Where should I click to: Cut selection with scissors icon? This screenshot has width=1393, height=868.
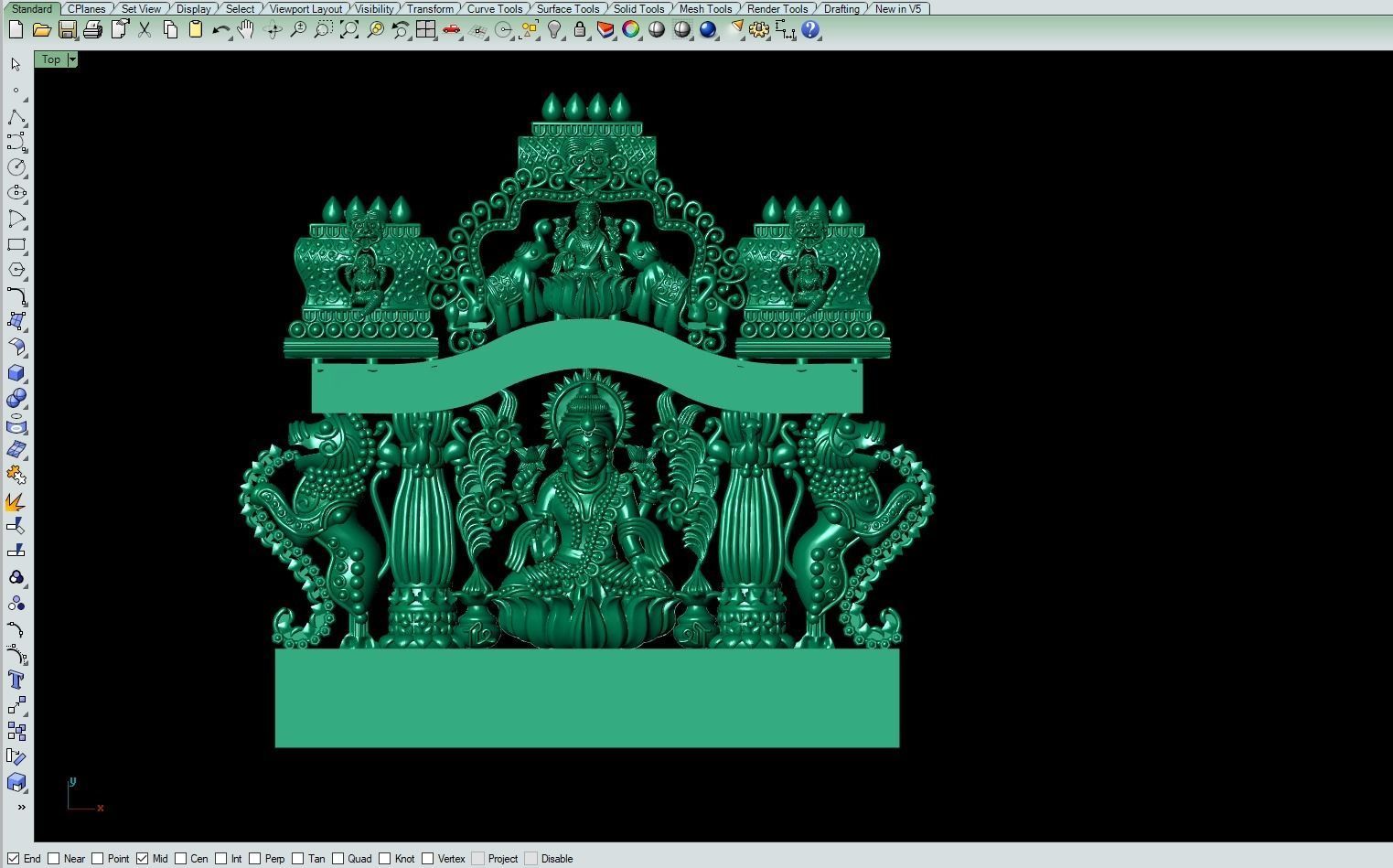point(144,30)
